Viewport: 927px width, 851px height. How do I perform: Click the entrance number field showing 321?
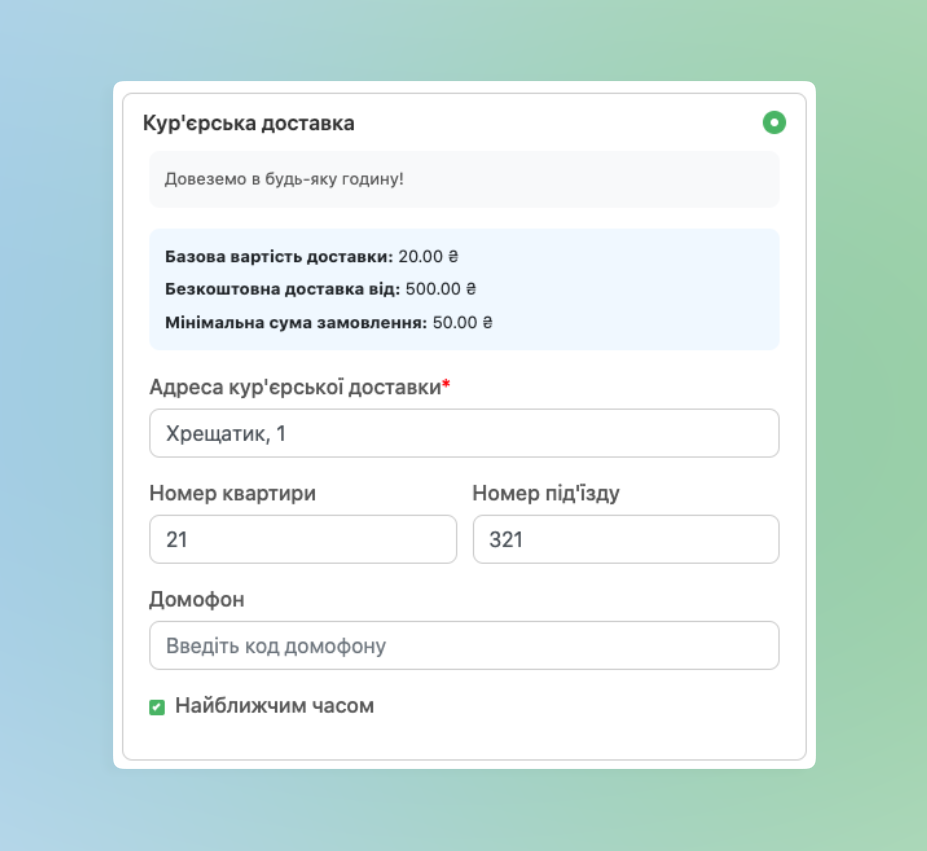coord(625,539)
